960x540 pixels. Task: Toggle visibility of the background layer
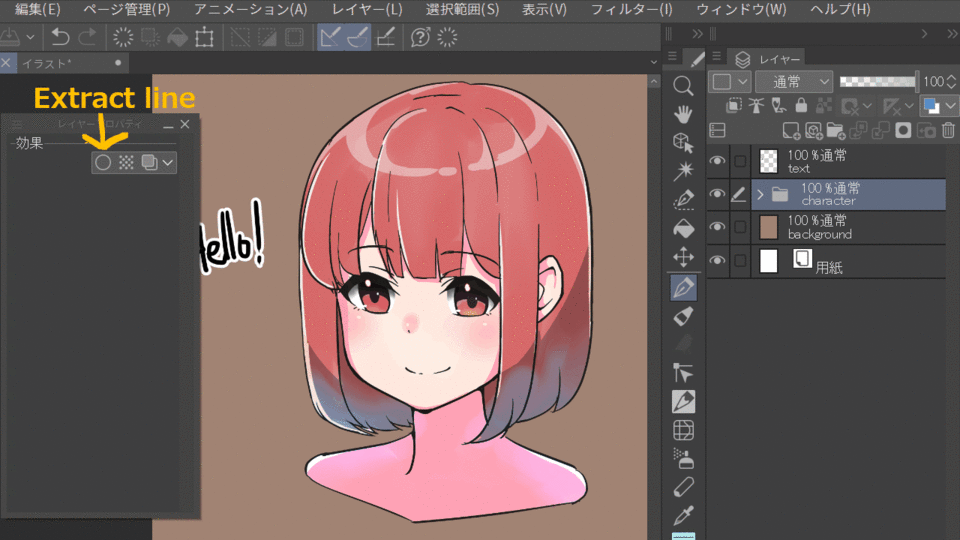pyautogui.click(x=717, y=227)
